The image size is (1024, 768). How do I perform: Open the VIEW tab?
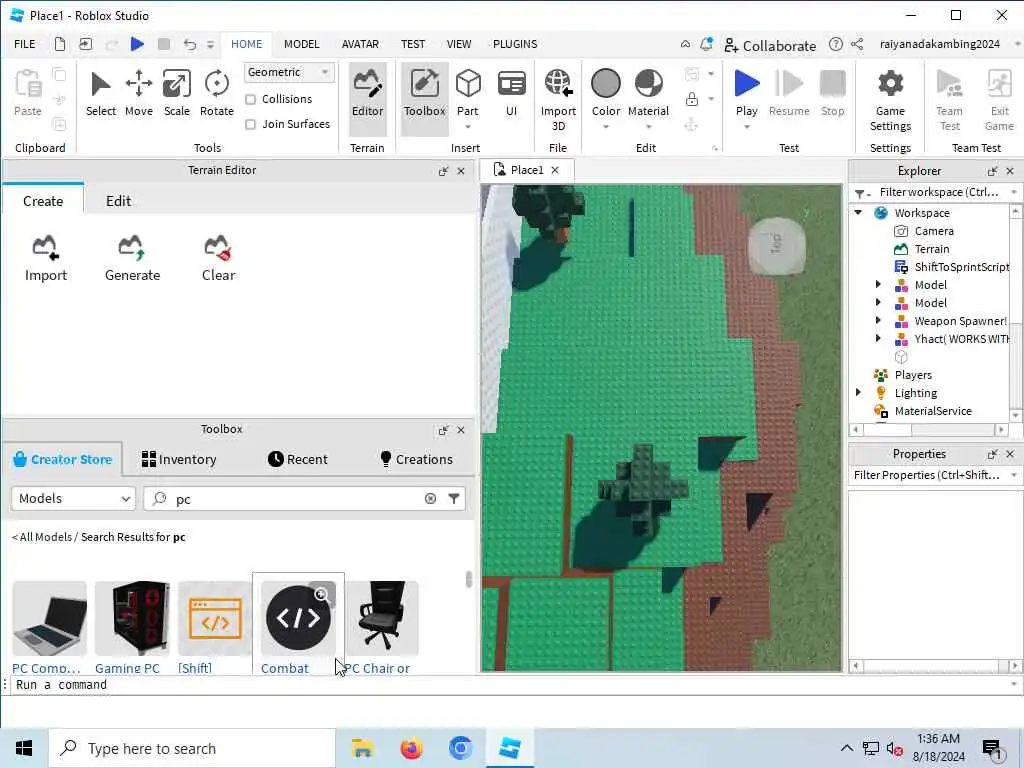[x=458, y=44]
